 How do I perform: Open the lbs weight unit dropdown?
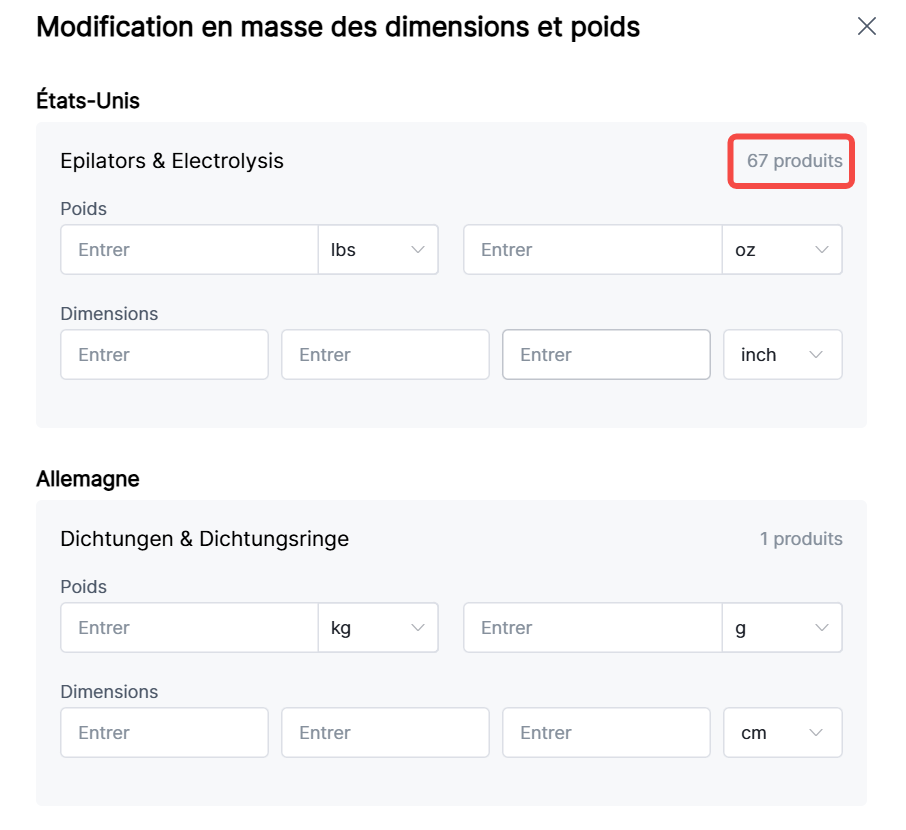point(378,250)
